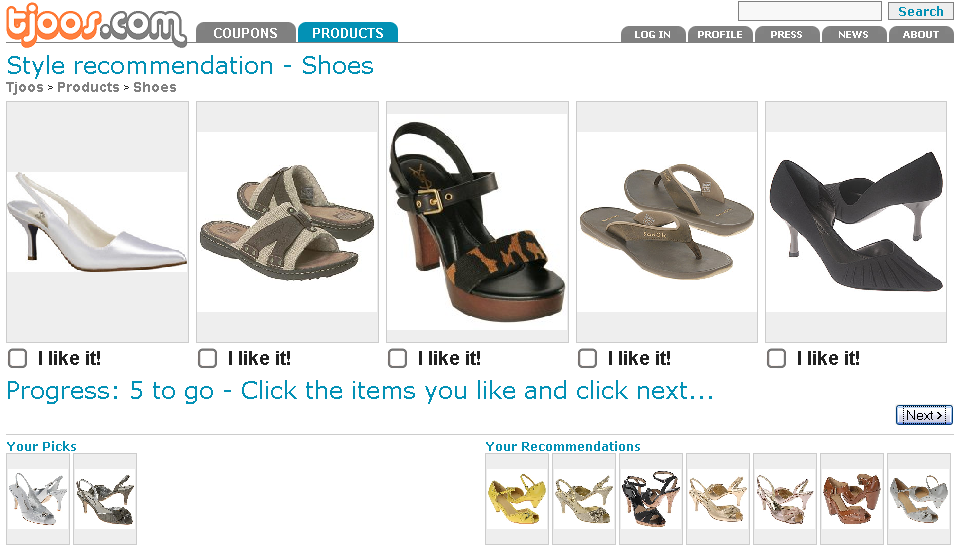Open the yellow sandal recommendation
959x551 pixels.
pos(516,498)
